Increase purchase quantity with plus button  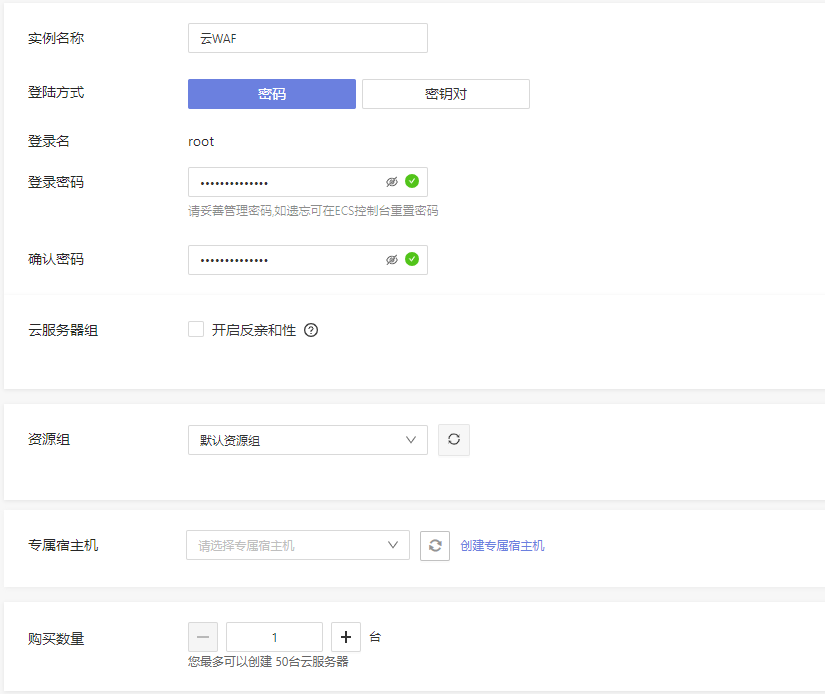346,637
